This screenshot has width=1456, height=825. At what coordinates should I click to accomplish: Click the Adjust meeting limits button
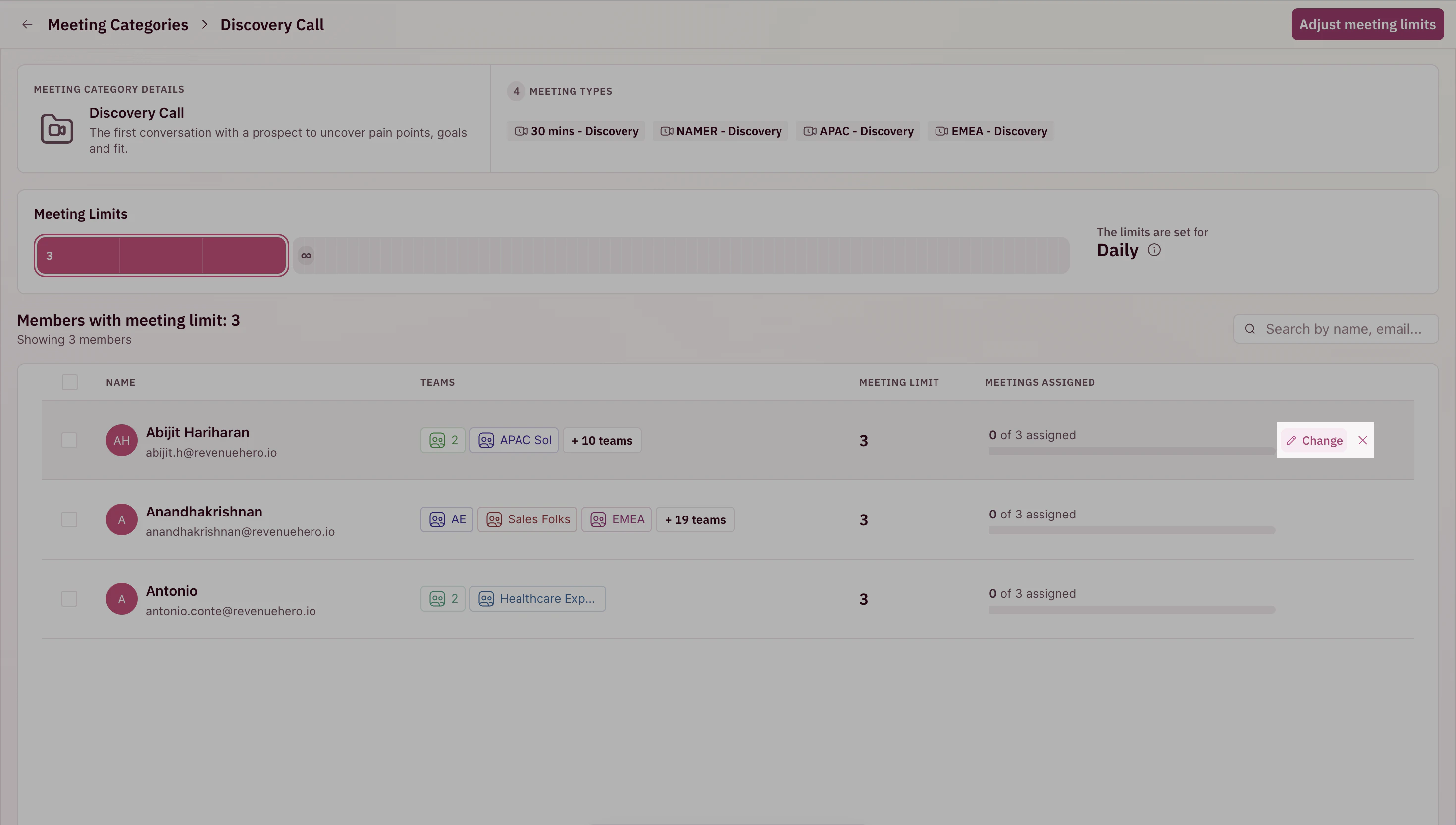click(x=1367, y=24)
